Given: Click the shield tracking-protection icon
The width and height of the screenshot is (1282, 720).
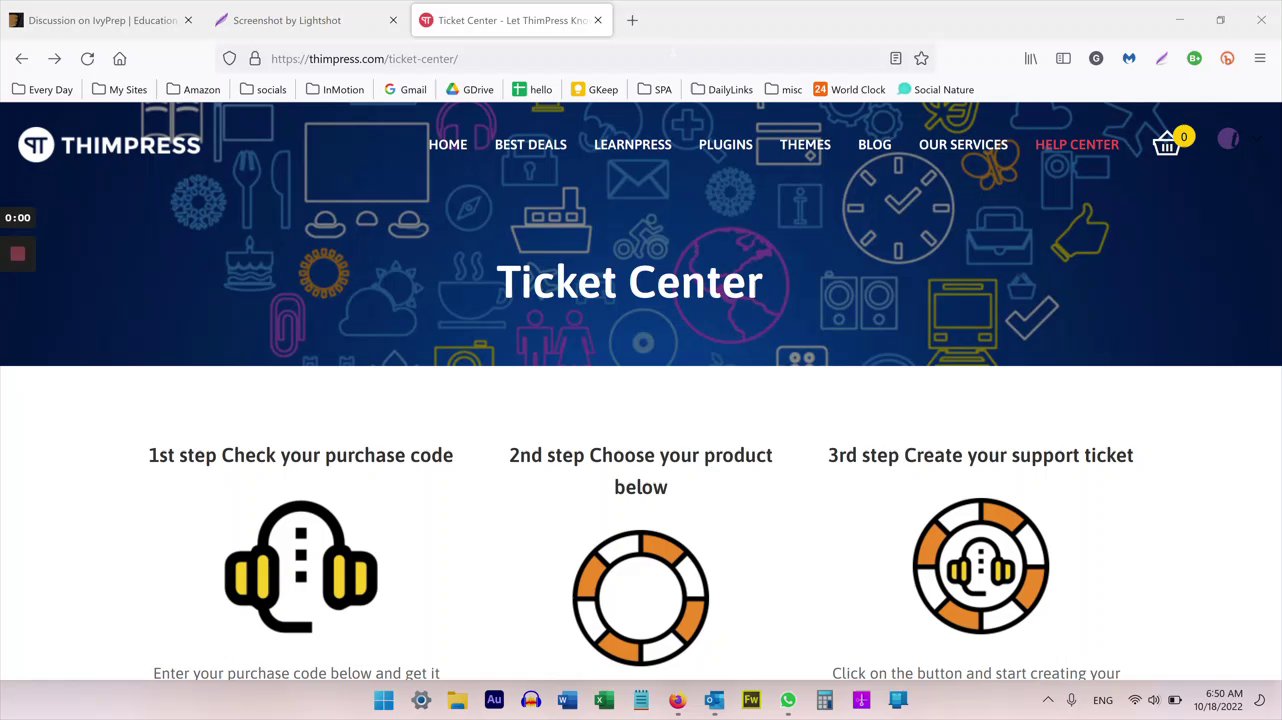Looking at the screenshot, I should click(x=230, y=59).
